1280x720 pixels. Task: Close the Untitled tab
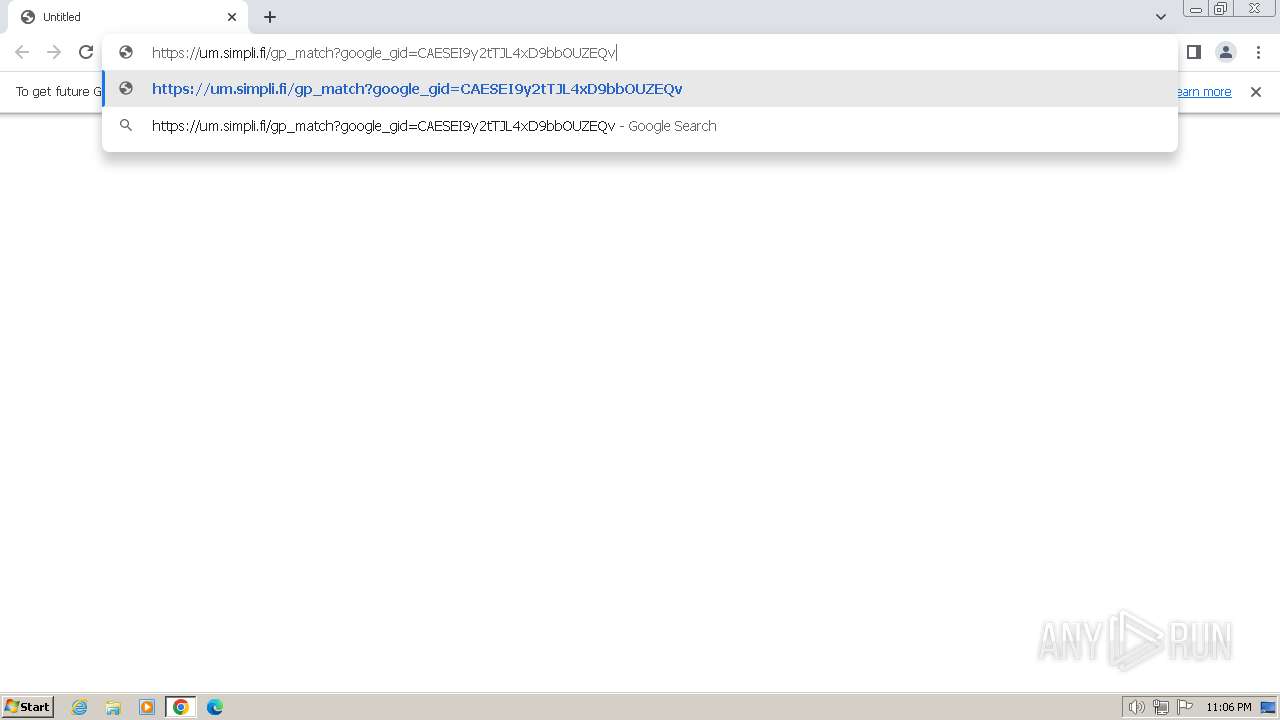coord(232,17)
